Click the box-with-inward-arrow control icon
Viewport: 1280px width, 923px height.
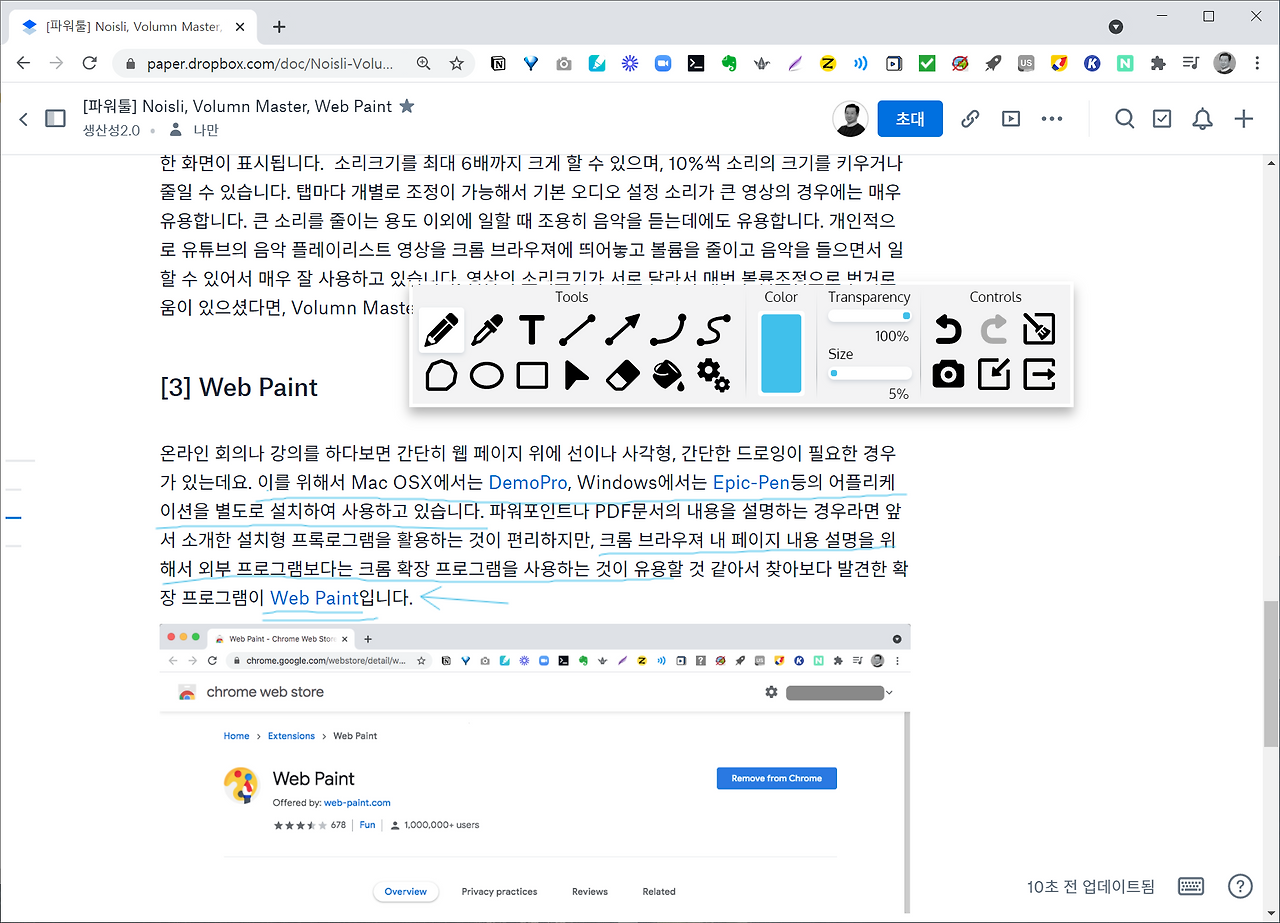(994, 375)
